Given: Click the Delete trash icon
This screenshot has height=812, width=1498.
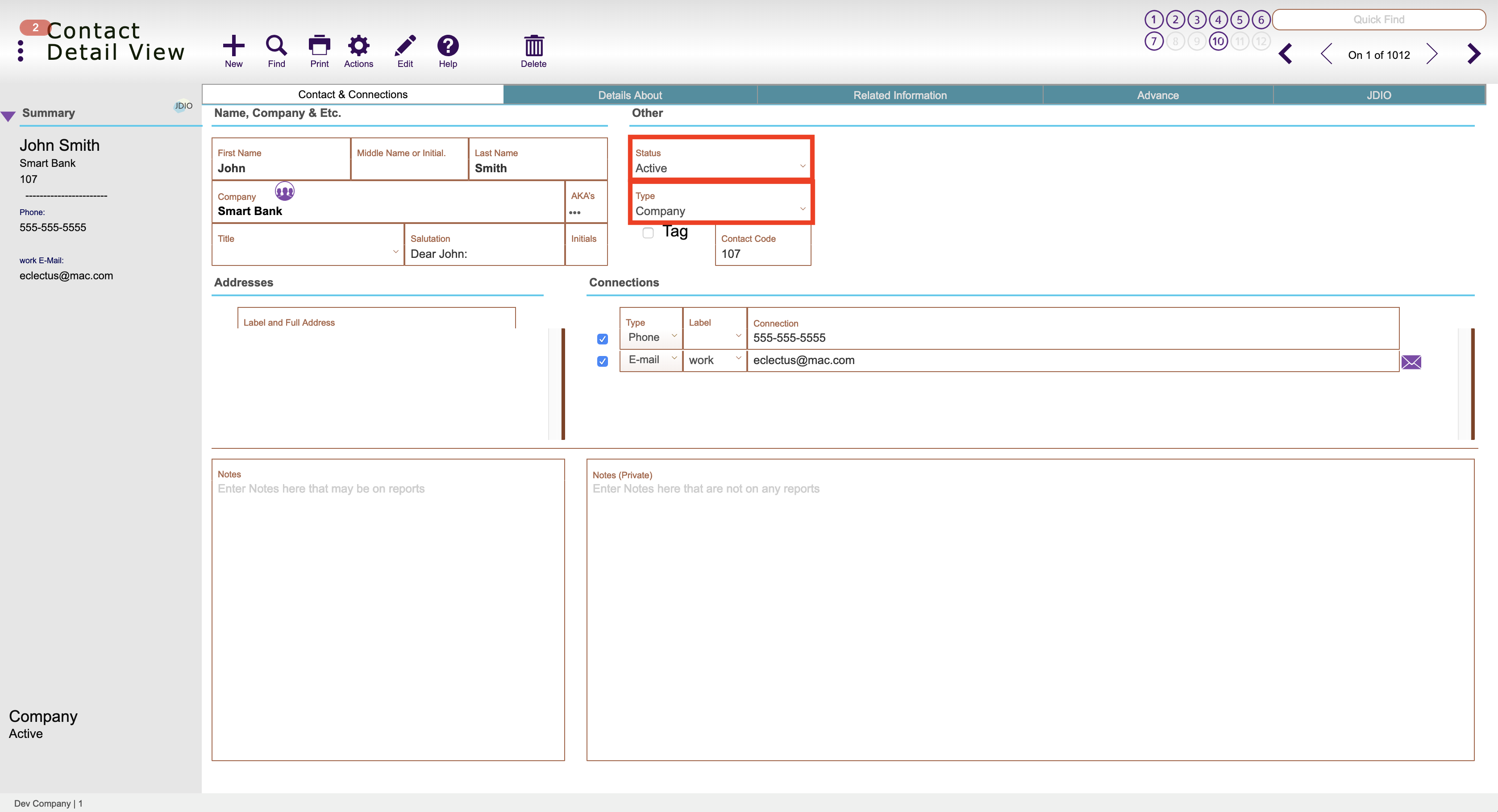Looking at the screenshot, I should [x=533, y=46].
